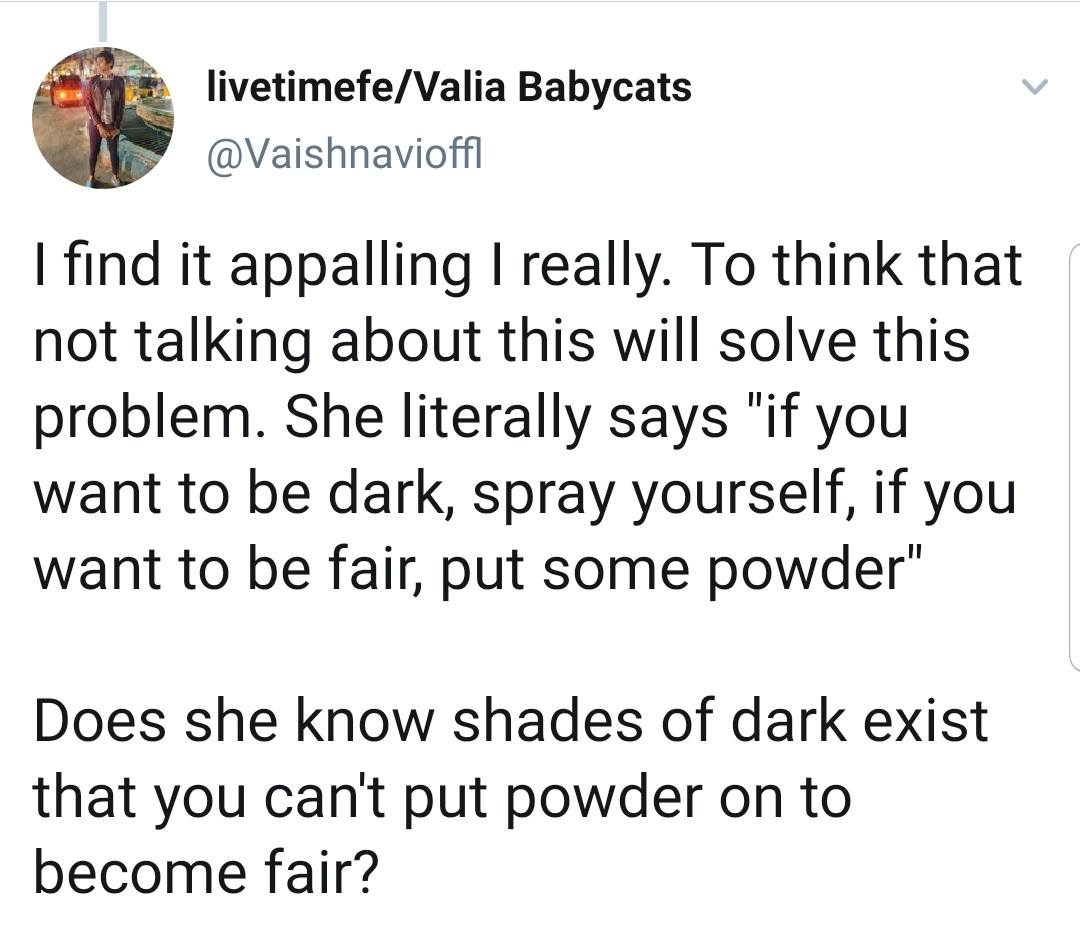Open livetimefe/Valia Babycats profile name
Viewport: 1080px width, 933px height.
pos(449,88)
